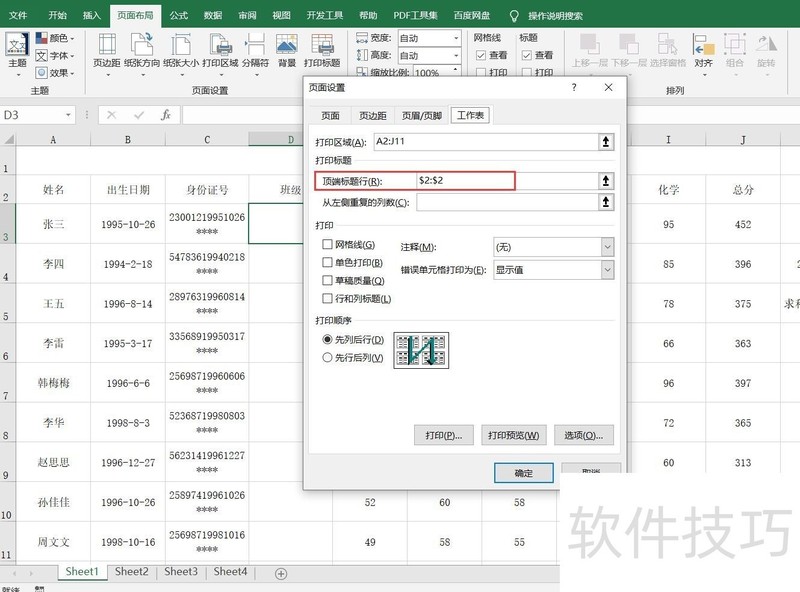Viewport: 800px width, 592px height.
Task: Click the left columns range collapse button
Action: [606, 202]
